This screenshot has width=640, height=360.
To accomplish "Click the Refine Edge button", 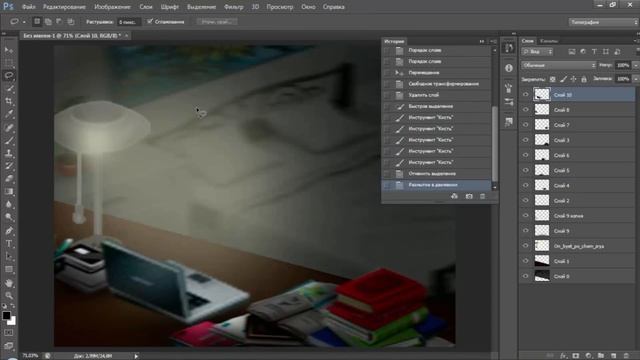I will pos(217,22).
